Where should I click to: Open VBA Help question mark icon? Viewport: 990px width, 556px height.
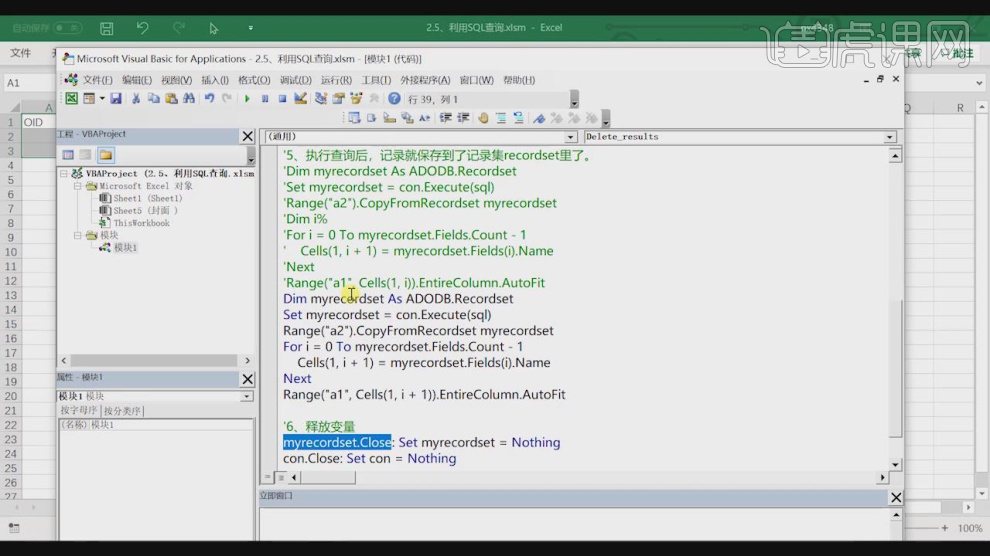coord(394,99)
